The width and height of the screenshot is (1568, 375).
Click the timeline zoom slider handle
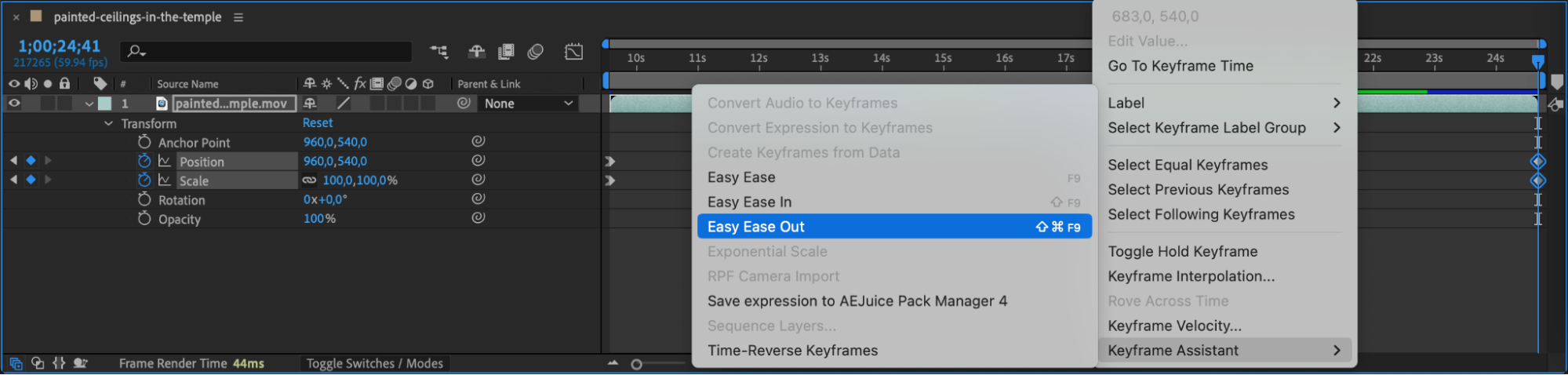click(637, 364)
